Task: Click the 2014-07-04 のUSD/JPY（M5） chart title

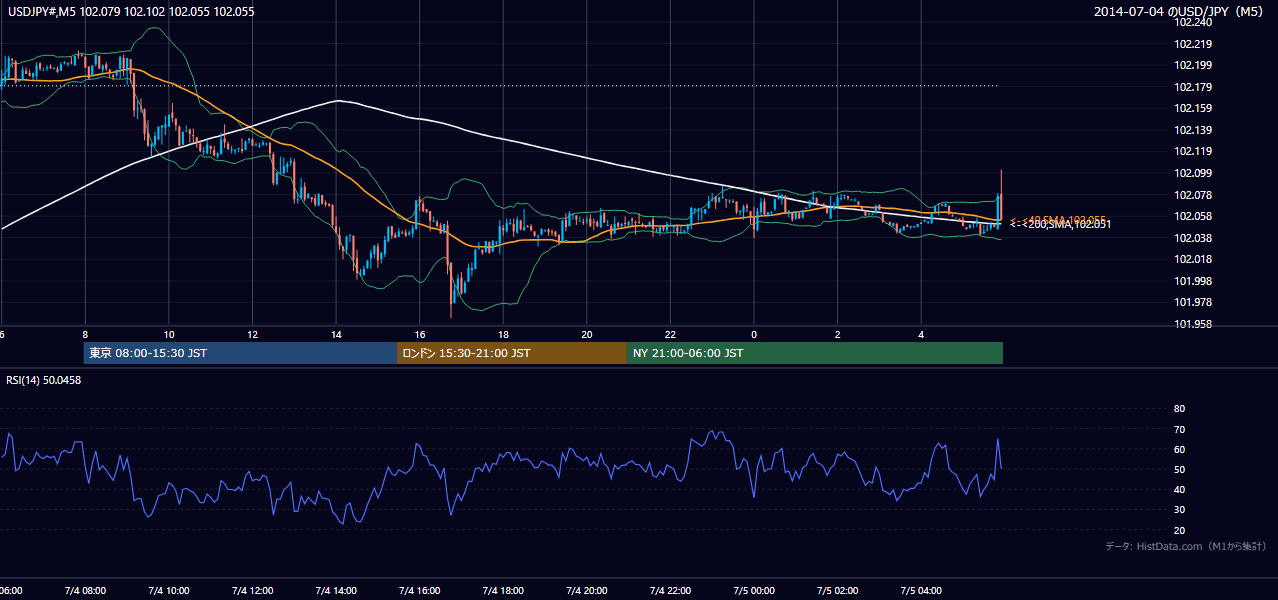Action: [x=1181, y=12]
